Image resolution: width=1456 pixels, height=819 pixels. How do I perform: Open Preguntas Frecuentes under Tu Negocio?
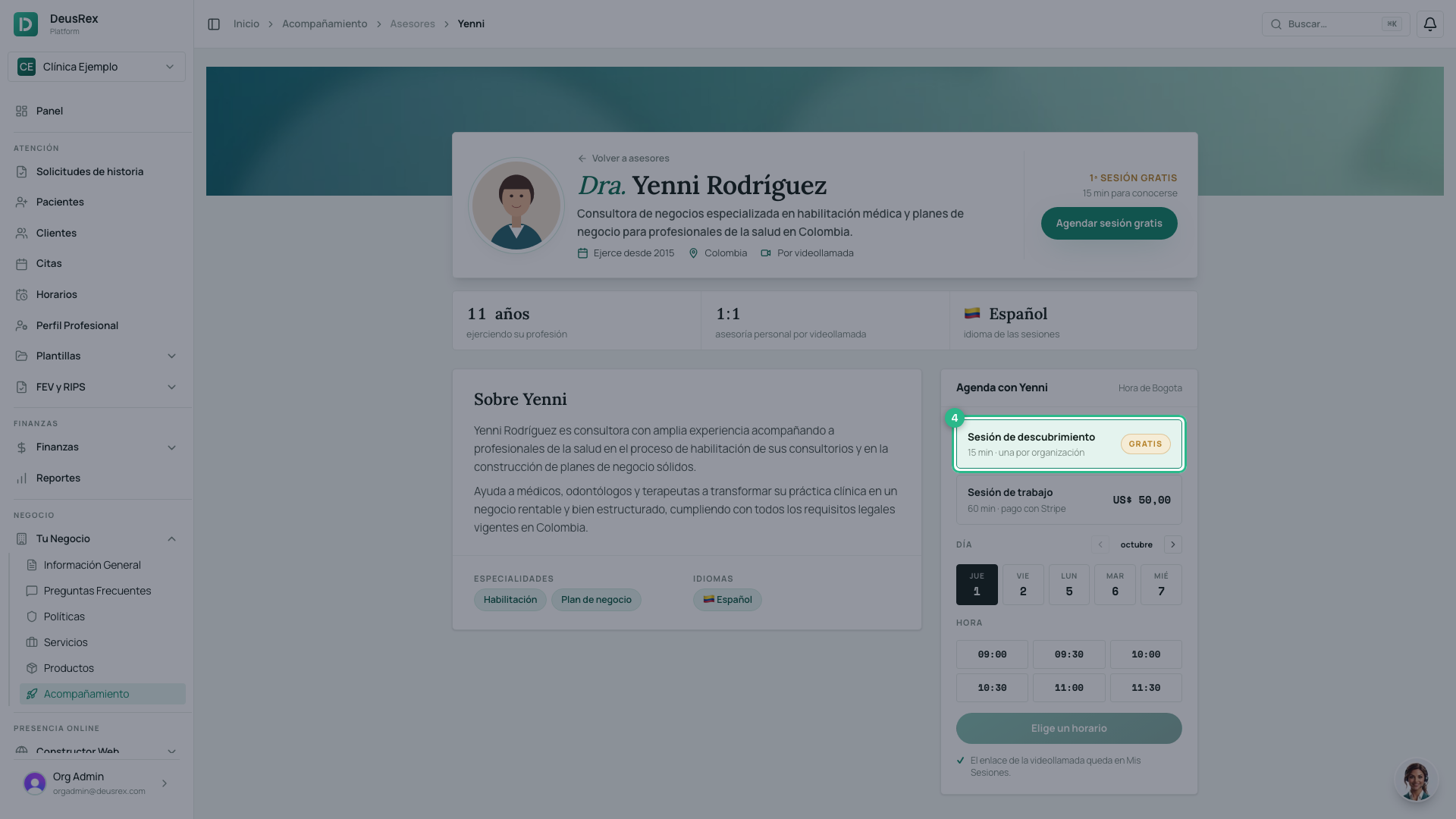pos(102,591)
